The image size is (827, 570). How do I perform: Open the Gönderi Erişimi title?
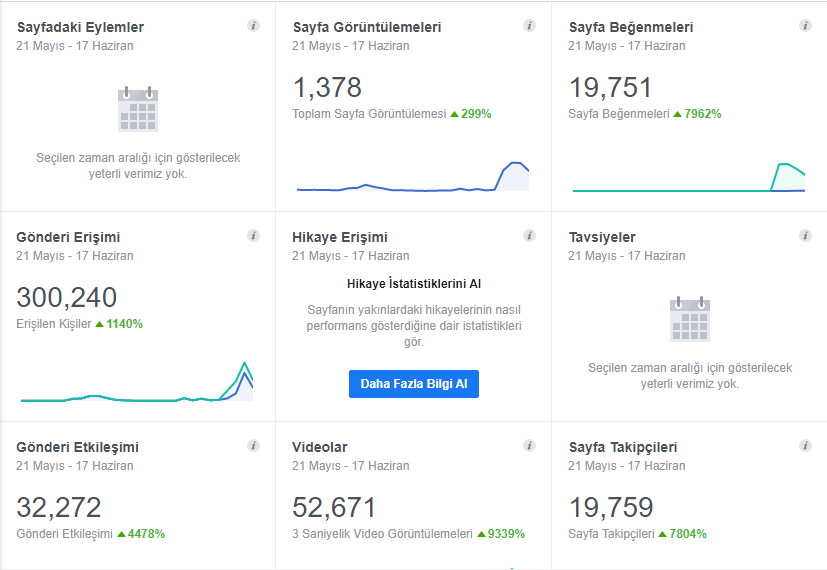(68, 237)
